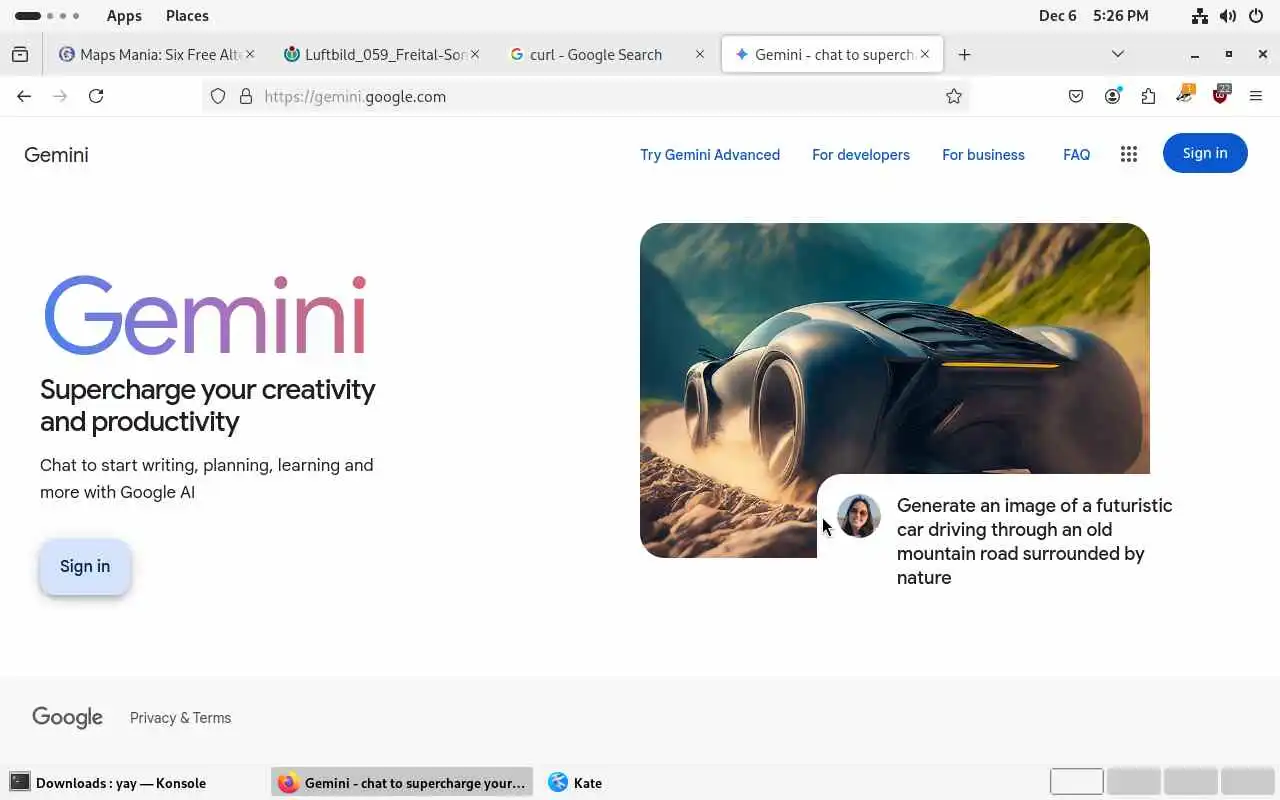
Task: Click the blue Sign in button in header
Action: click(x=1205, y=153)
